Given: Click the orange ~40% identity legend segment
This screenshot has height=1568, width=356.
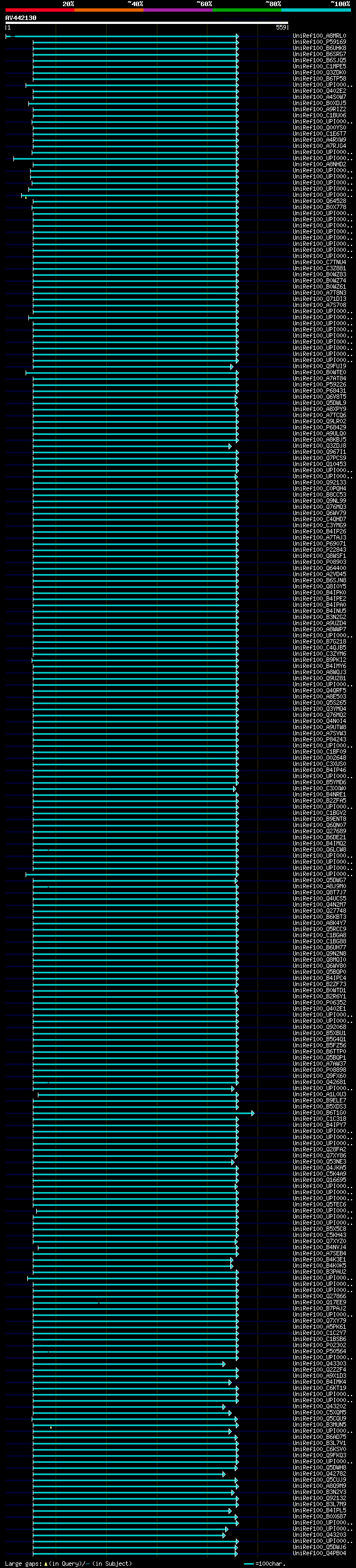Looking at the screenshot, I should coord(109,10).
